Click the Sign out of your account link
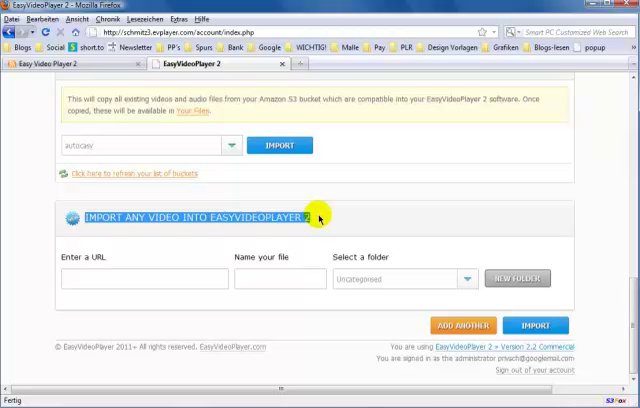 tap(534, 370)
